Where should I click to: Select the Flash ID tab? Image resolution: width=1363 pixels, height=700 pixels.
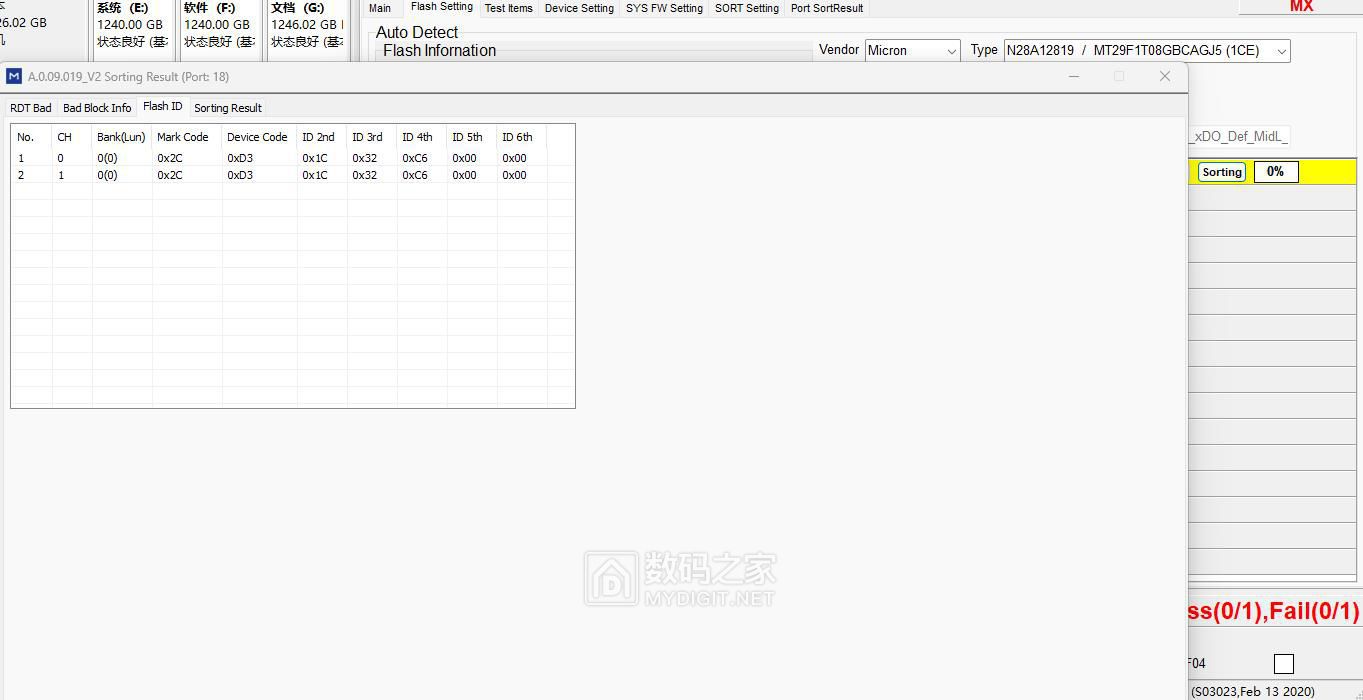(163, 106)
